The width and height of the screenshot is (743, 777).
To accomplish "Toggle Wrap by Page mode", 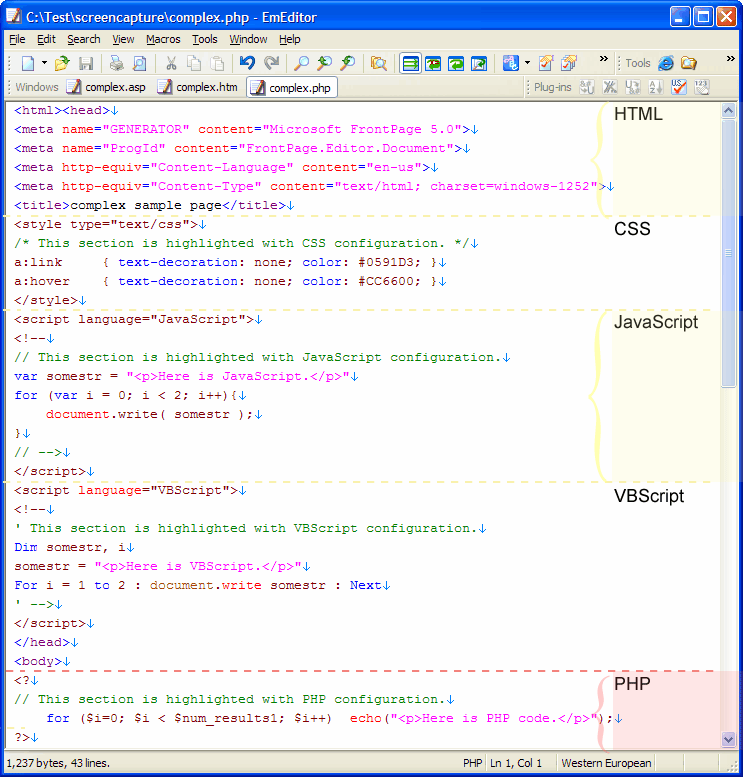I will pos(479,63).
